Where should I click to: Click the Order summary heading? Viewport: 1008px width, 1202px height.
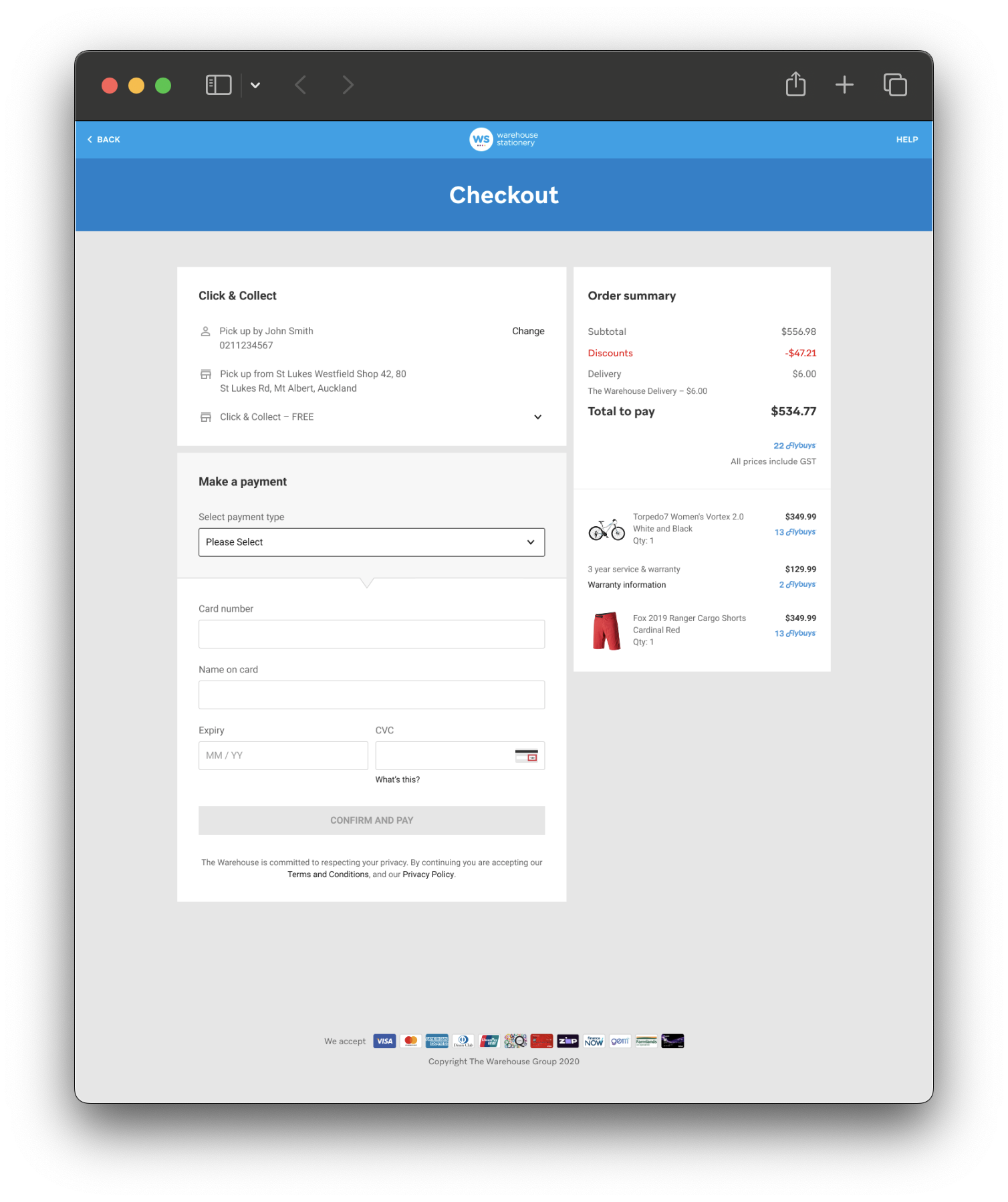[632, 295]
